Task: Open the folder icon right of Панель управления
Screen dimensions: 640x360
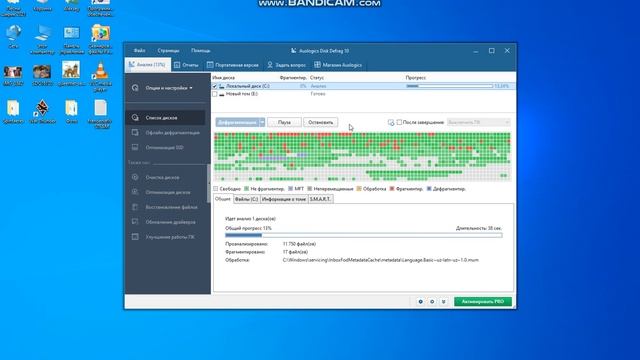Action: [x=100, y=39]
